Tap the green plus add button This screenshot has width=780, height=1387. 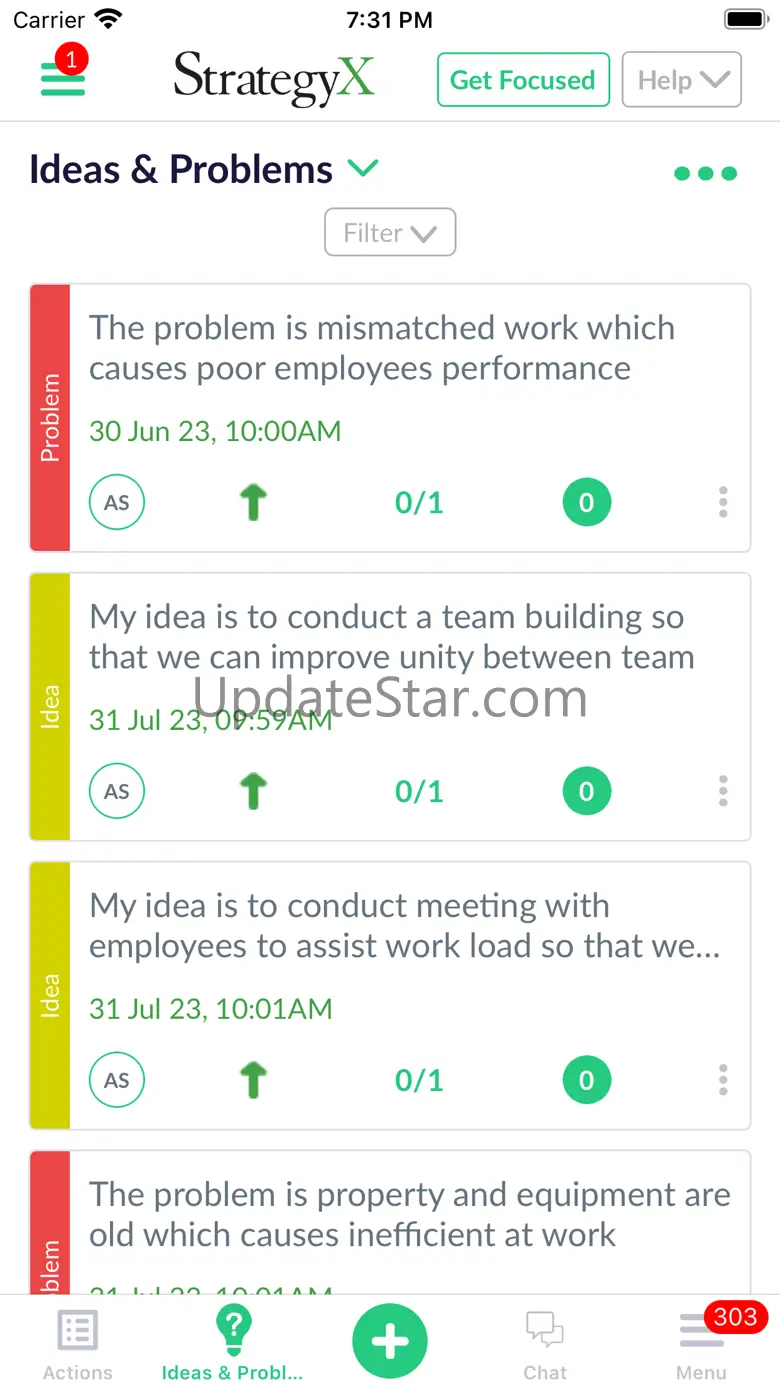point(390,1340)
